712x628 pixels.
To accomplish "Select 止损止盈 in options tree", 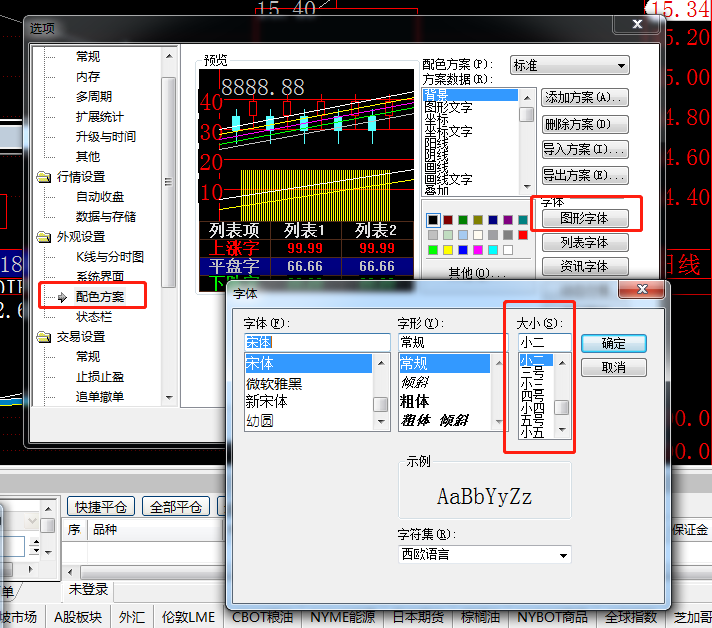I will (x=100, y=377).
